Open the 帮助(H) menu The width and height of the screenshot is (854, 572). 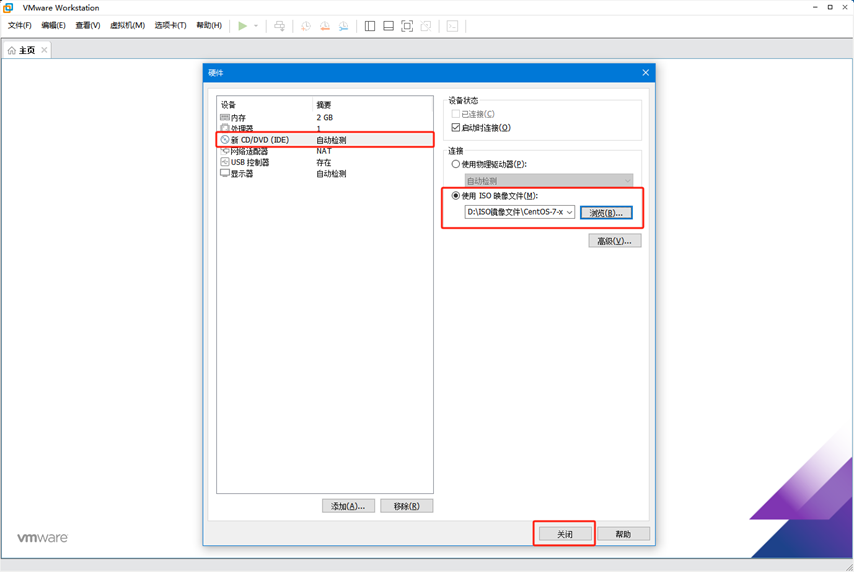[209, 25]
